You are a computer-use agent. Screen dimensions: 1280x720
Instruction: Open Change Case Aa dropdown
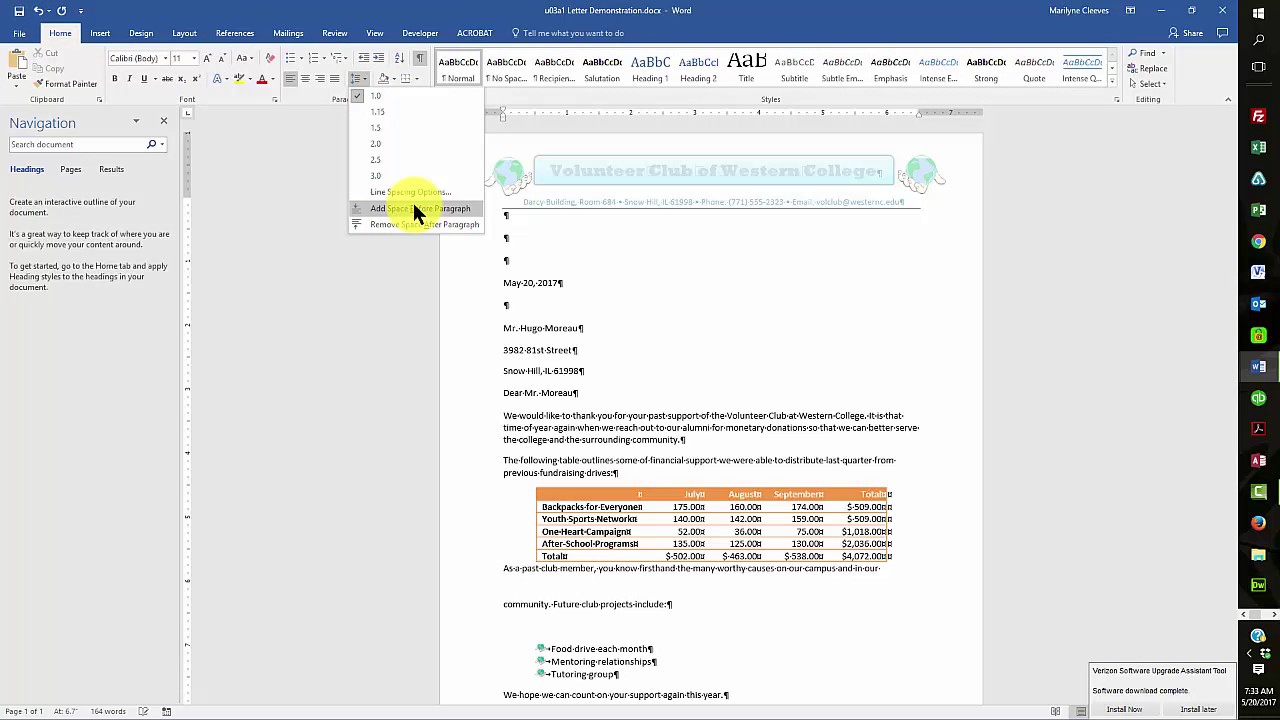245,58
